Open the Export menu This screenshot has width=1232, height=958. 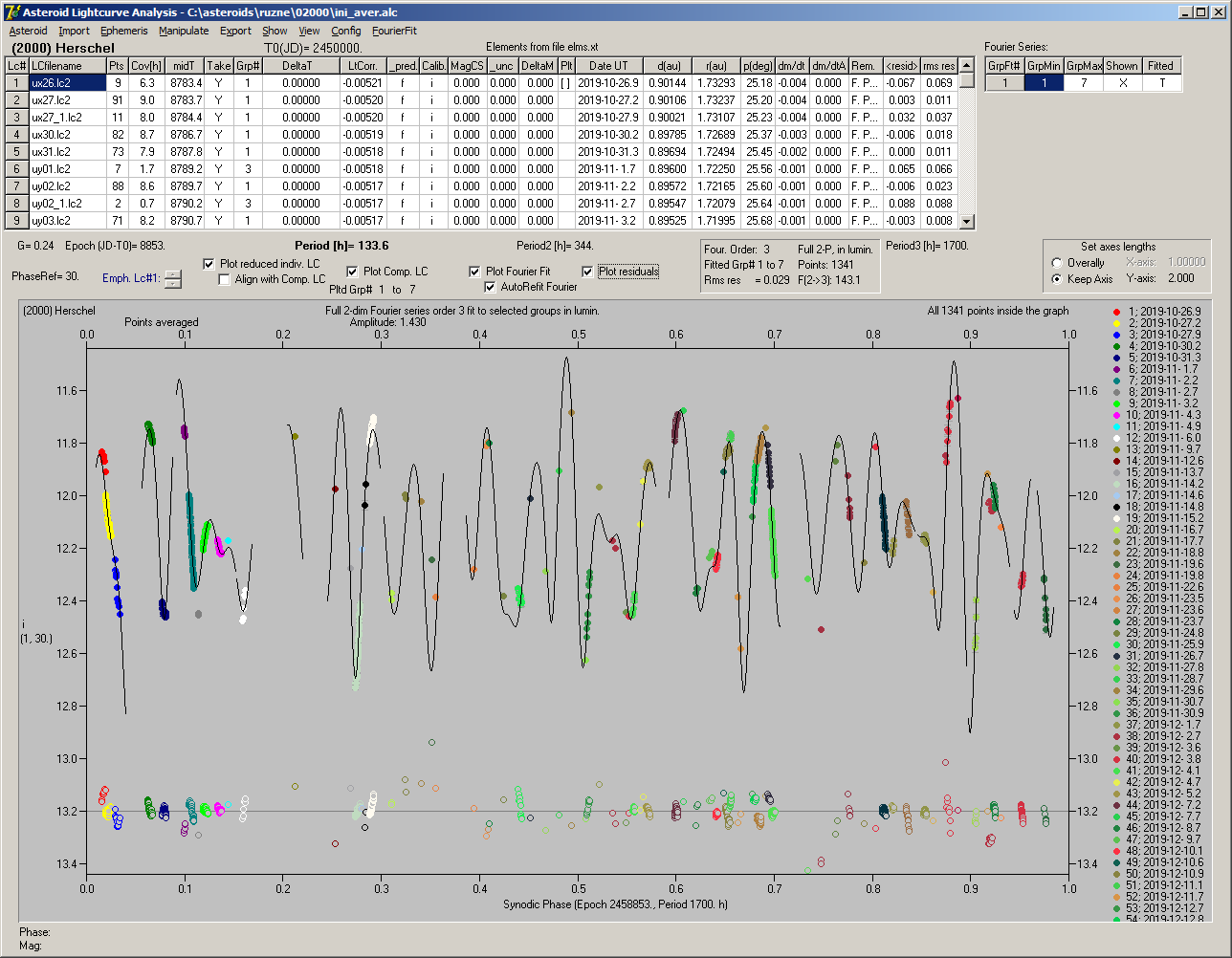235,31
